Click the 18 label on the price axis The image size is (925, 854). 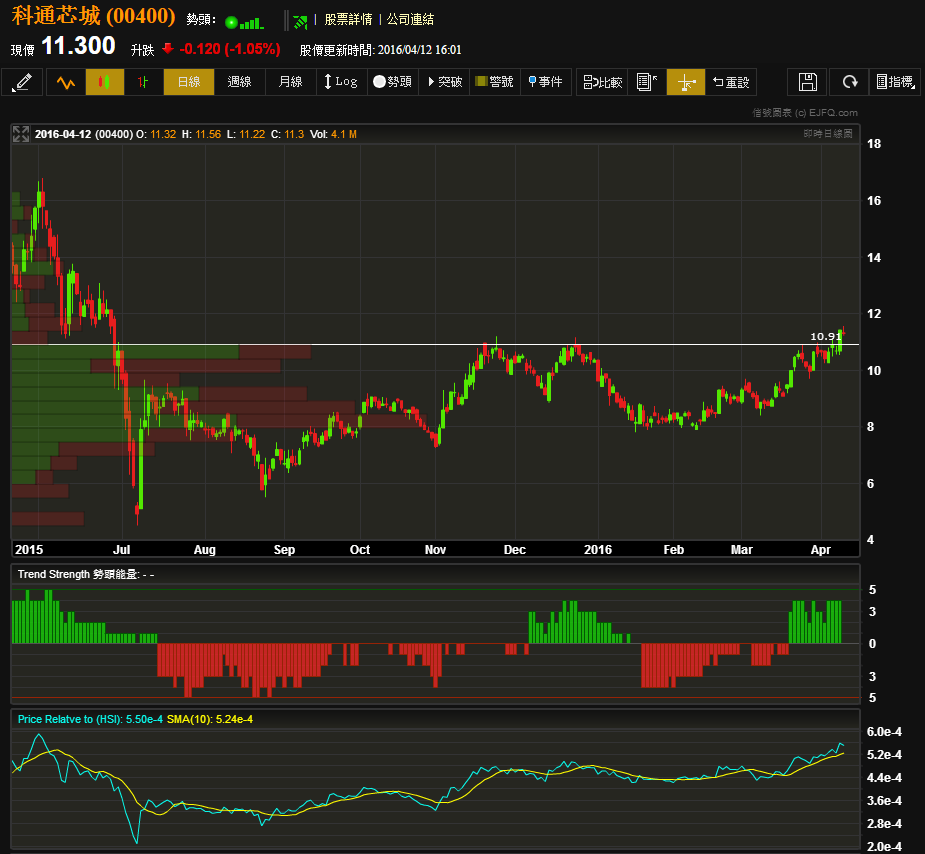pyautogui.click(x=874, y=144)
